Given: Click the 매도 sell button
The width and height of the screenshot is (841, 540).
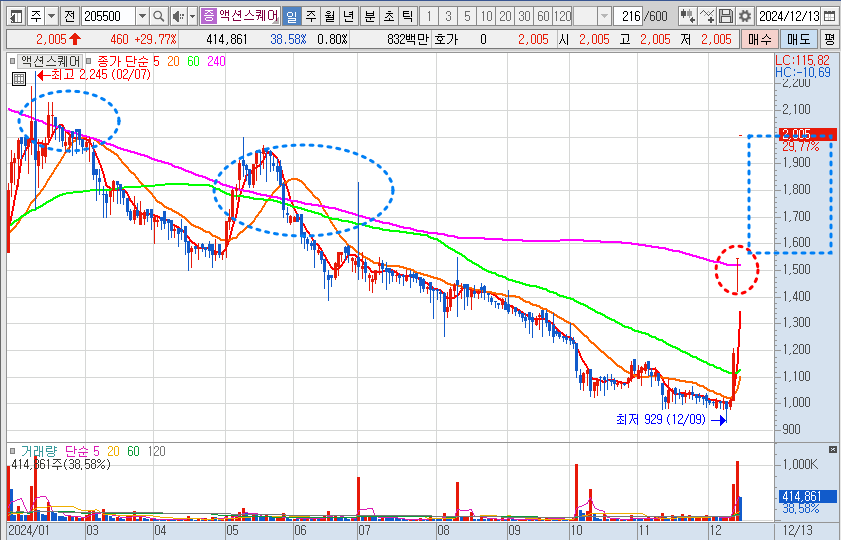Looking at the screenshot, I should tap(799, 39).
